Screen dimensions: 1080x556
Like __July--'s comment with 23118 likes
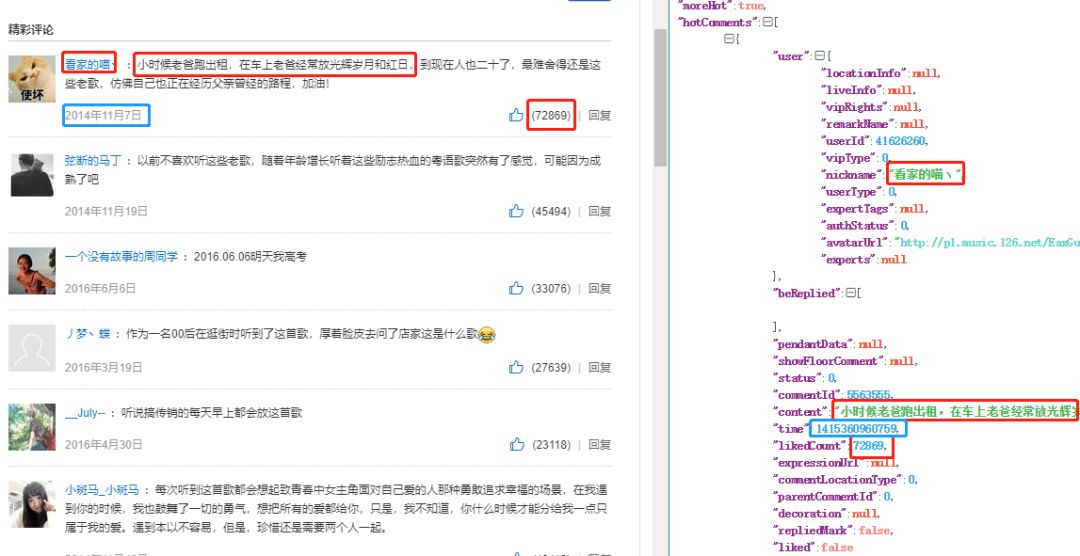click(x=516, y=445)
